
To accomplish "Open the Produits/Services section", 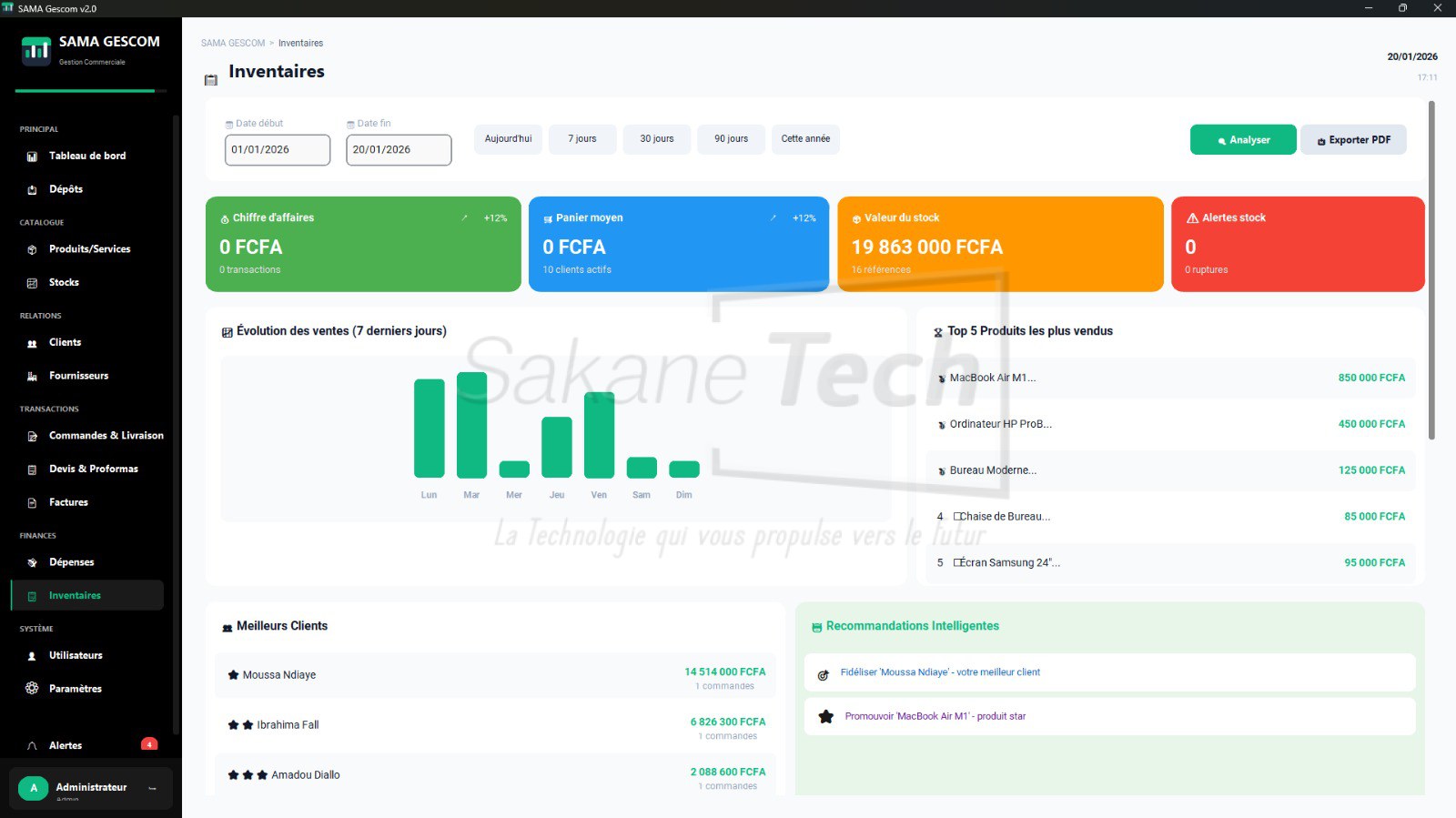I will tap(89, 249).
